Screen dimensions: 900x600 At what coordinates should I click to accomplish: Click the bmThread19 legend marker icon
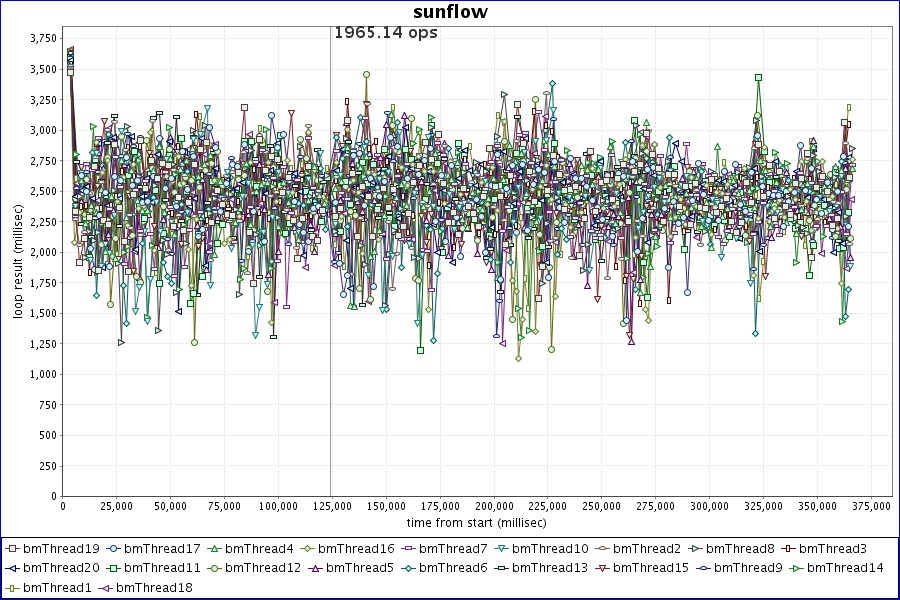coord(12,549)
